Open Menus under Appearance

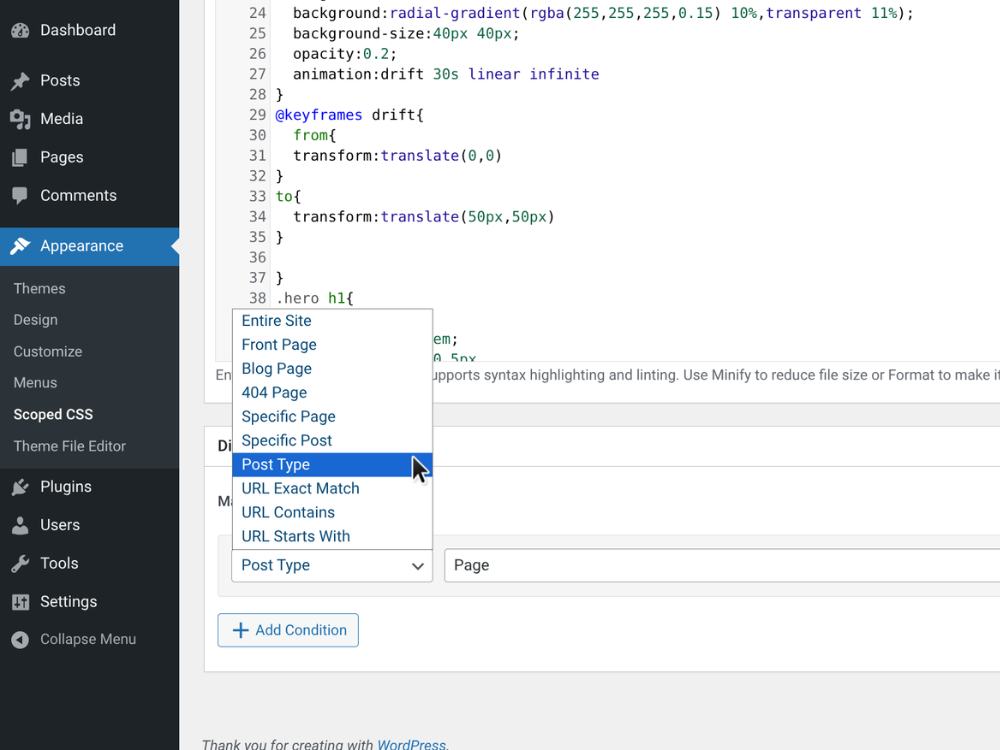(x=36, y=383)
